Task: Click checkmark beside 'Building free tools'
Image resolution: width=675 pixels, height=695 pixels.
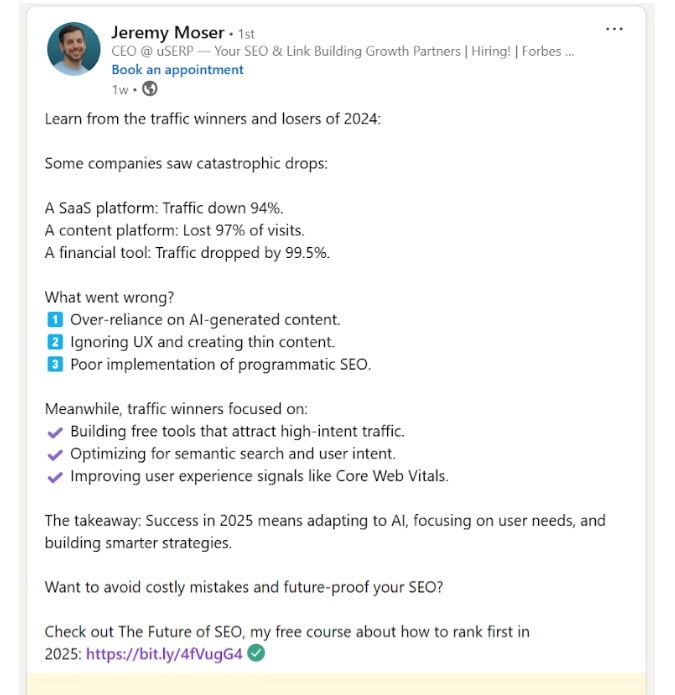Action: 55,432
